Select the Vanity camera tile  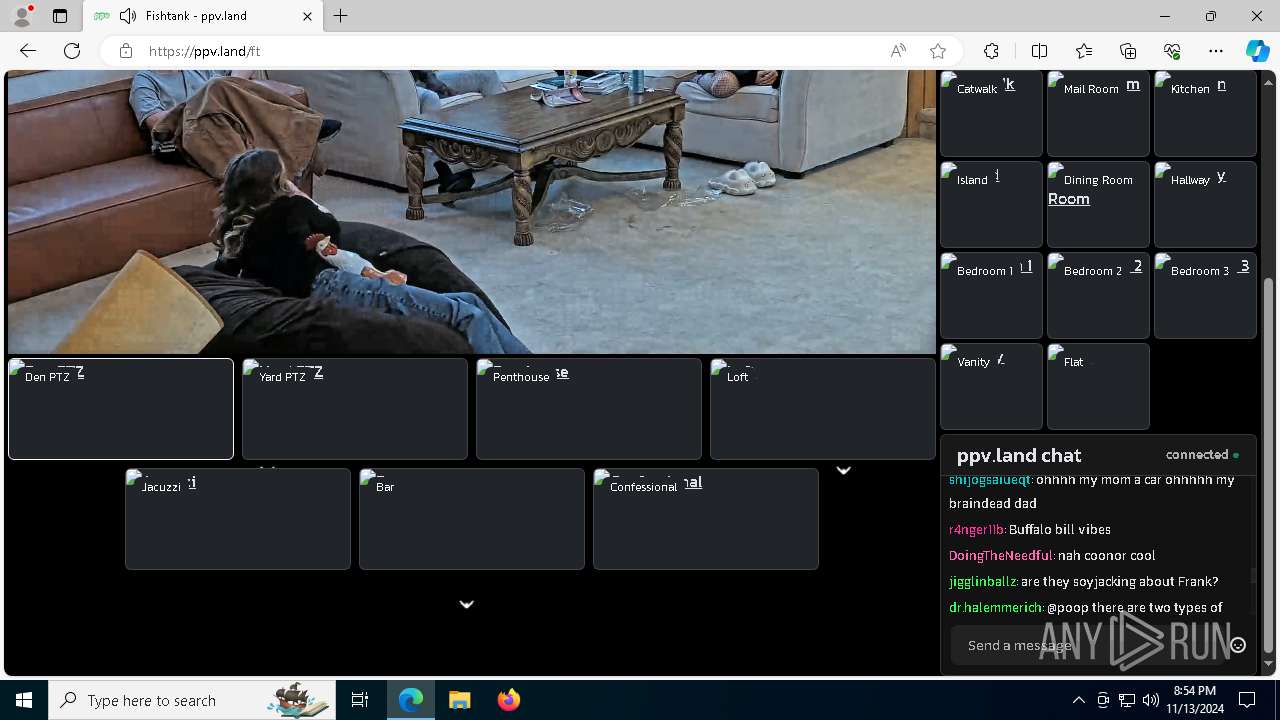(991, 386)
